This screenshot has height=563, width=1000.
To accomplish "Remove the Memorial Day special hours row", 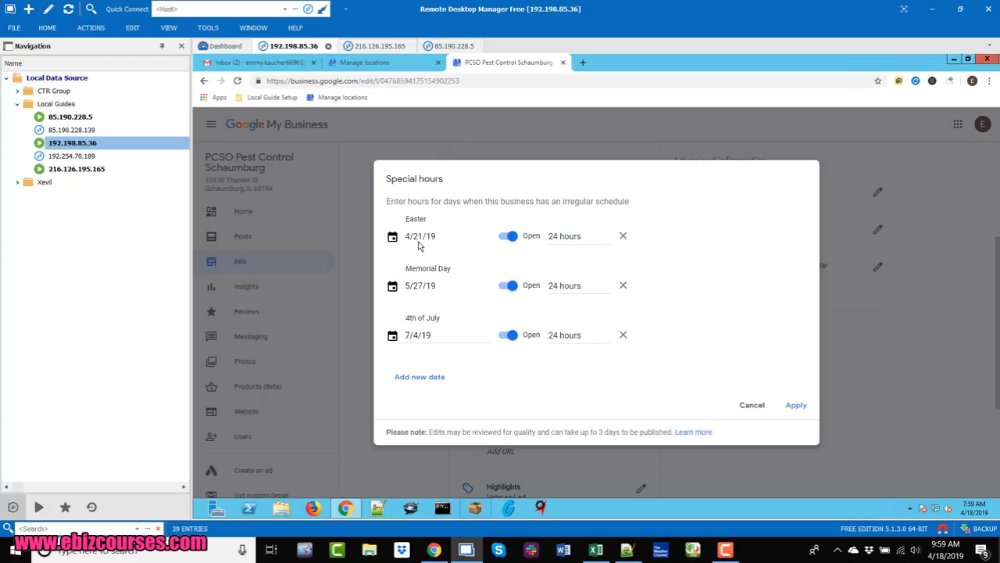I will [623, 286].
